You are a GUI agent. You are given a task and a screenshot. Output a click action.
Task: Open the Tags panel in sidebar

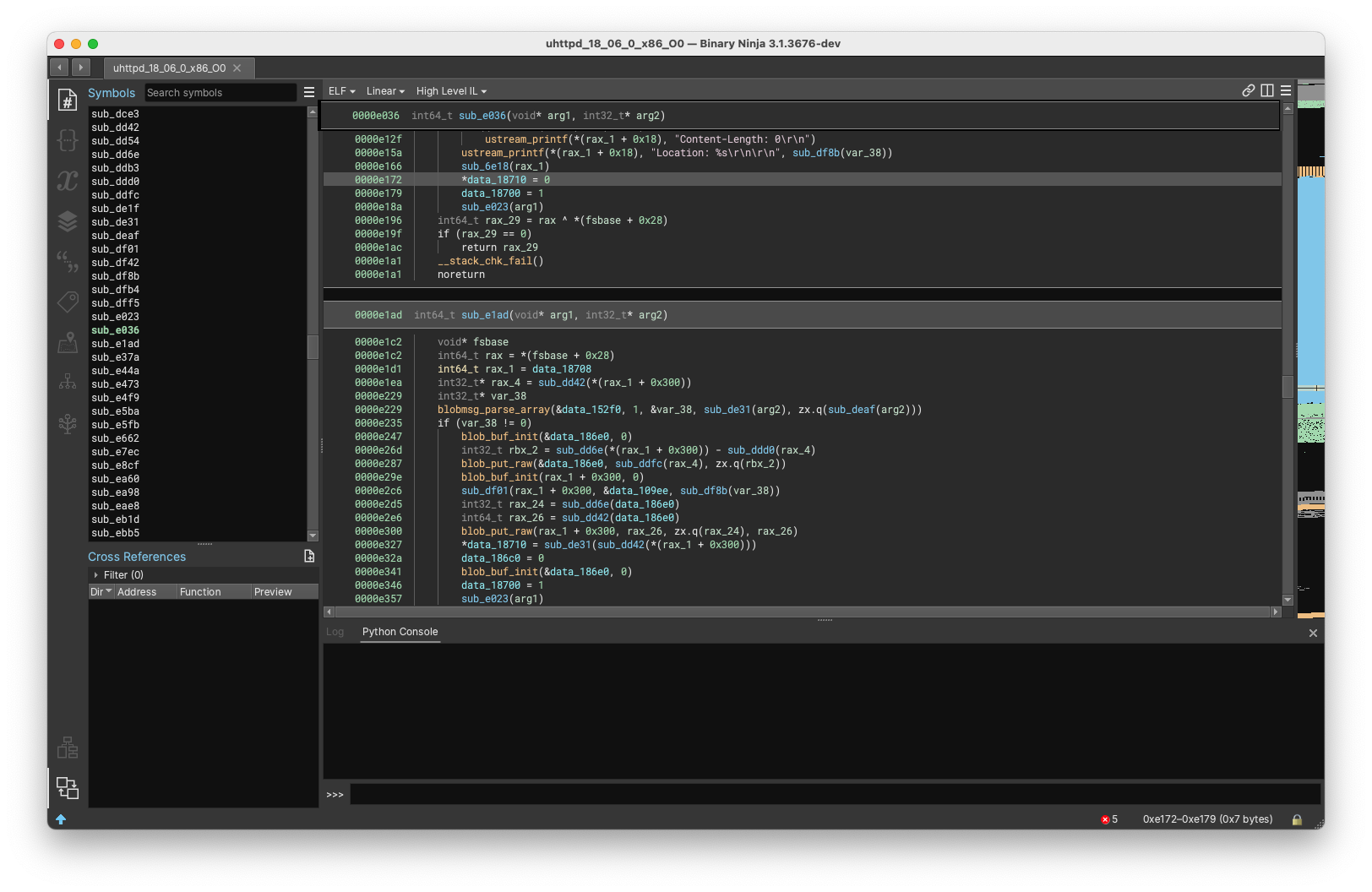(66, 302)
